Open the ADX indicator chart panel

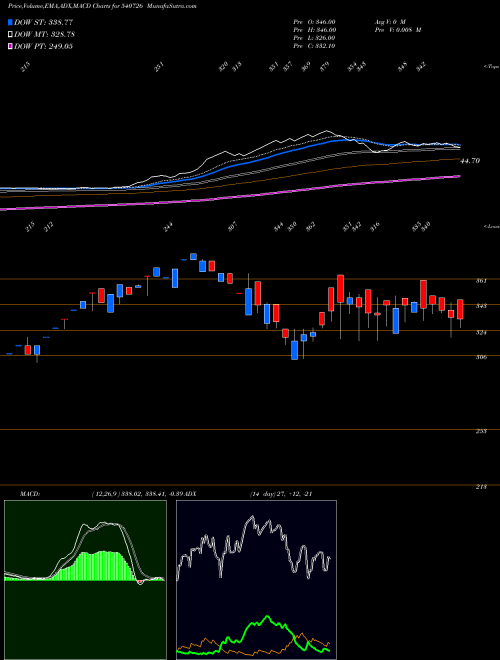point(256,580)
